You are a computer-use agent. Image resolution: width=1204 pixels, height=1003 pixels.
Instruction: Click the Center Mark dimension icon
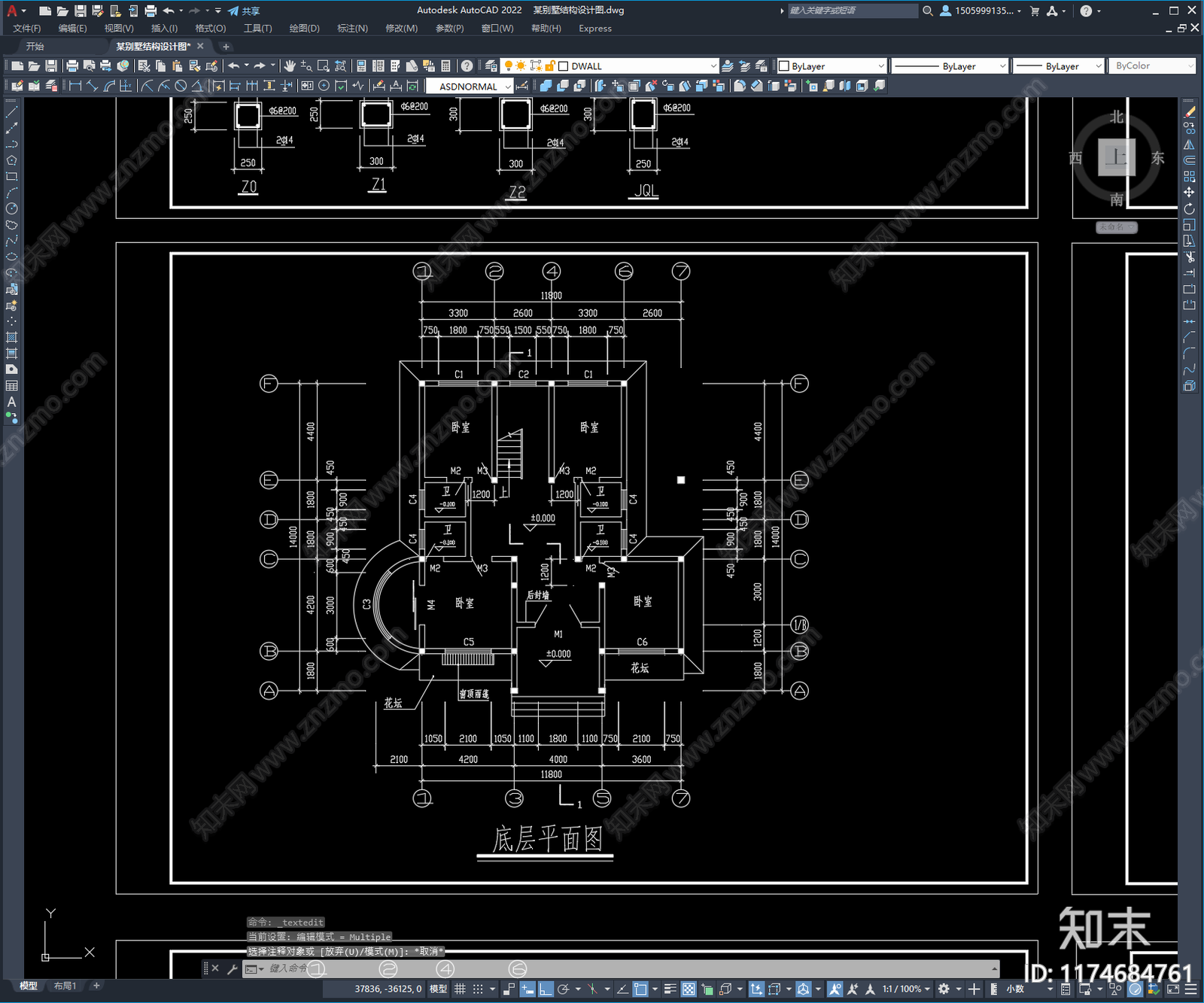point(324,86)
